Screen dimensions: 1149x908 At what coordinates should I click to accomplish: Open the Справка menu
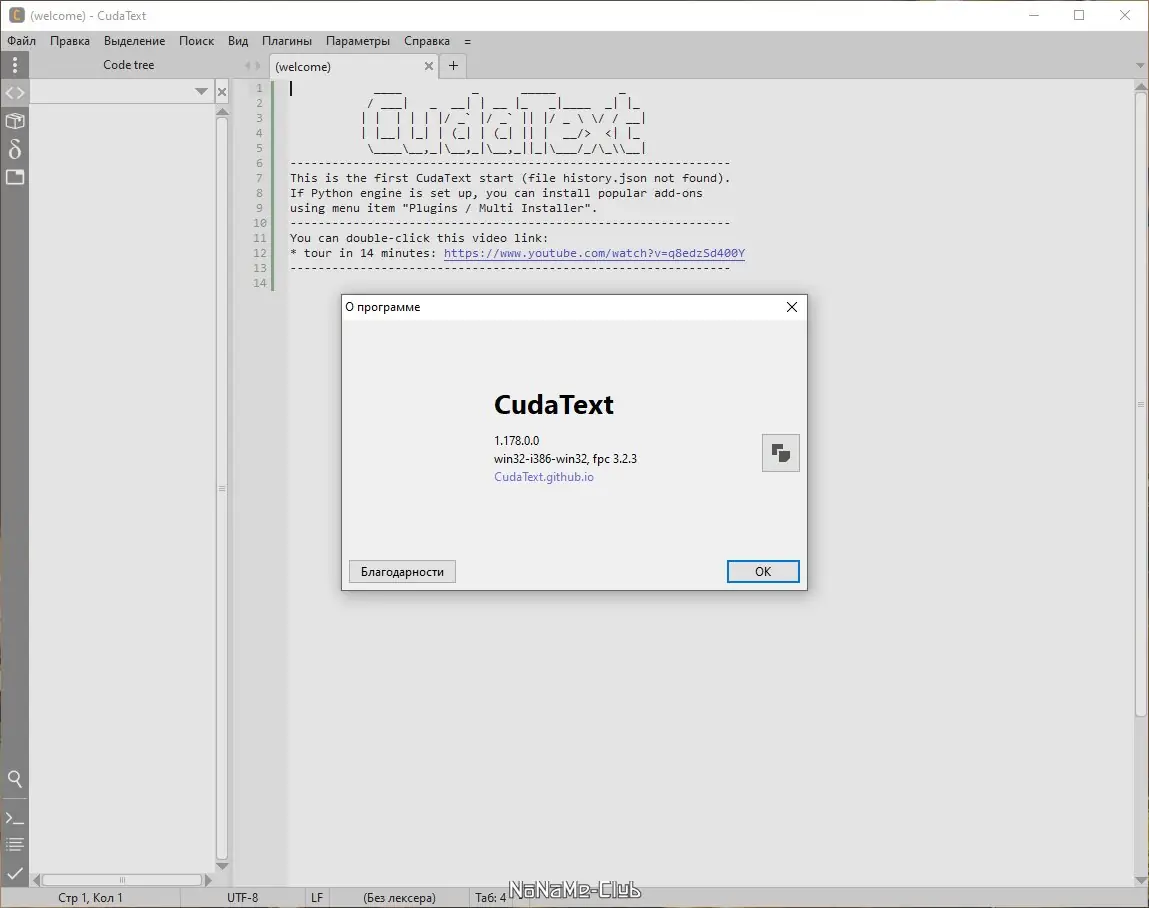coord(426,41)
